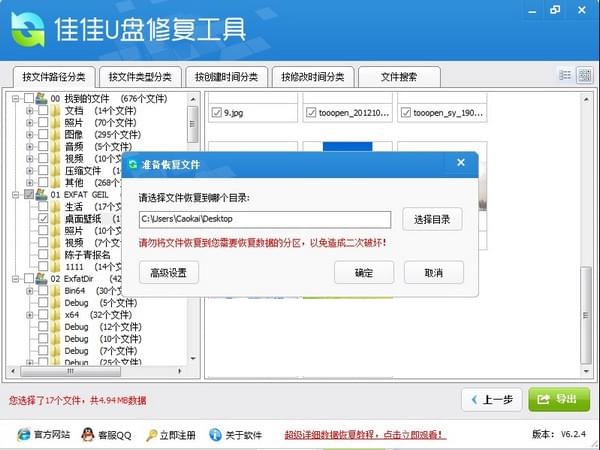Toggle the 01 EXFAT GEIL checkbox
Viewport: 600px width, 450px height.
coord(29,195)
